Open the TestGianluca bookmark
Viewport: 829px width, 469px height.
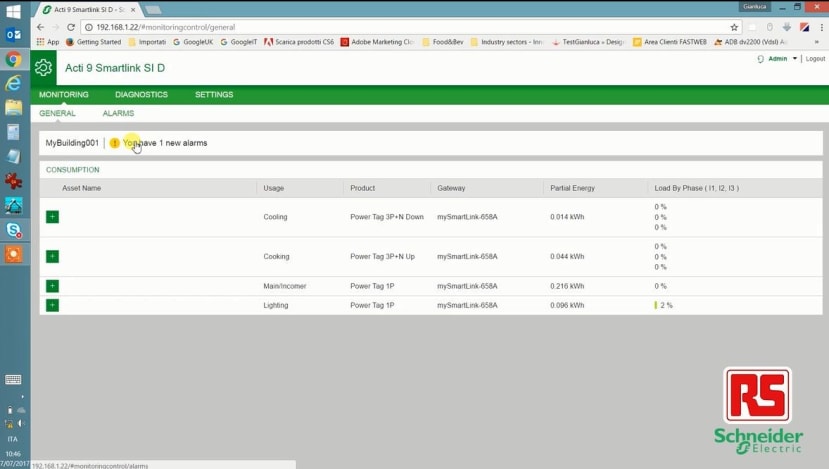pos(587,42)
